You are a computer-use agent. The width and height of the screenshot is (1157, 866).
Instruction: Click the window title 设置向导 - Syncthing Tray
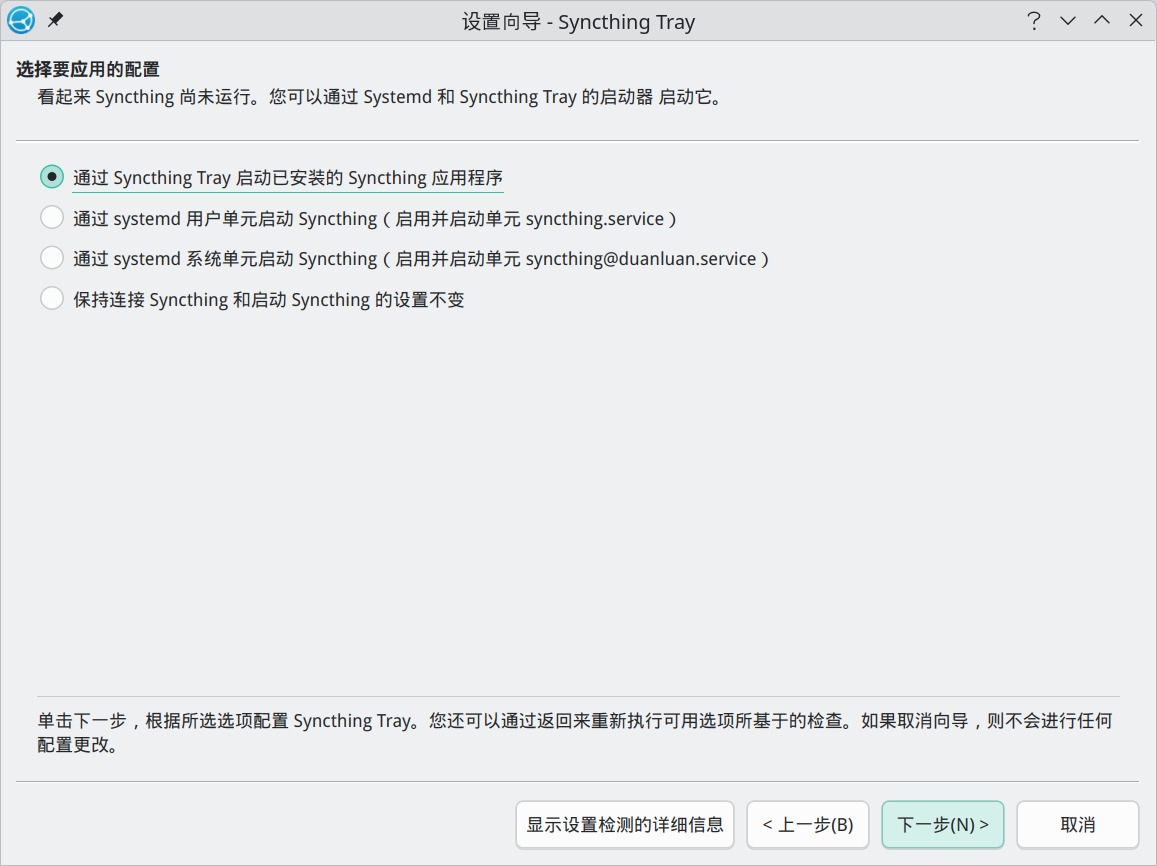point(578,21)
